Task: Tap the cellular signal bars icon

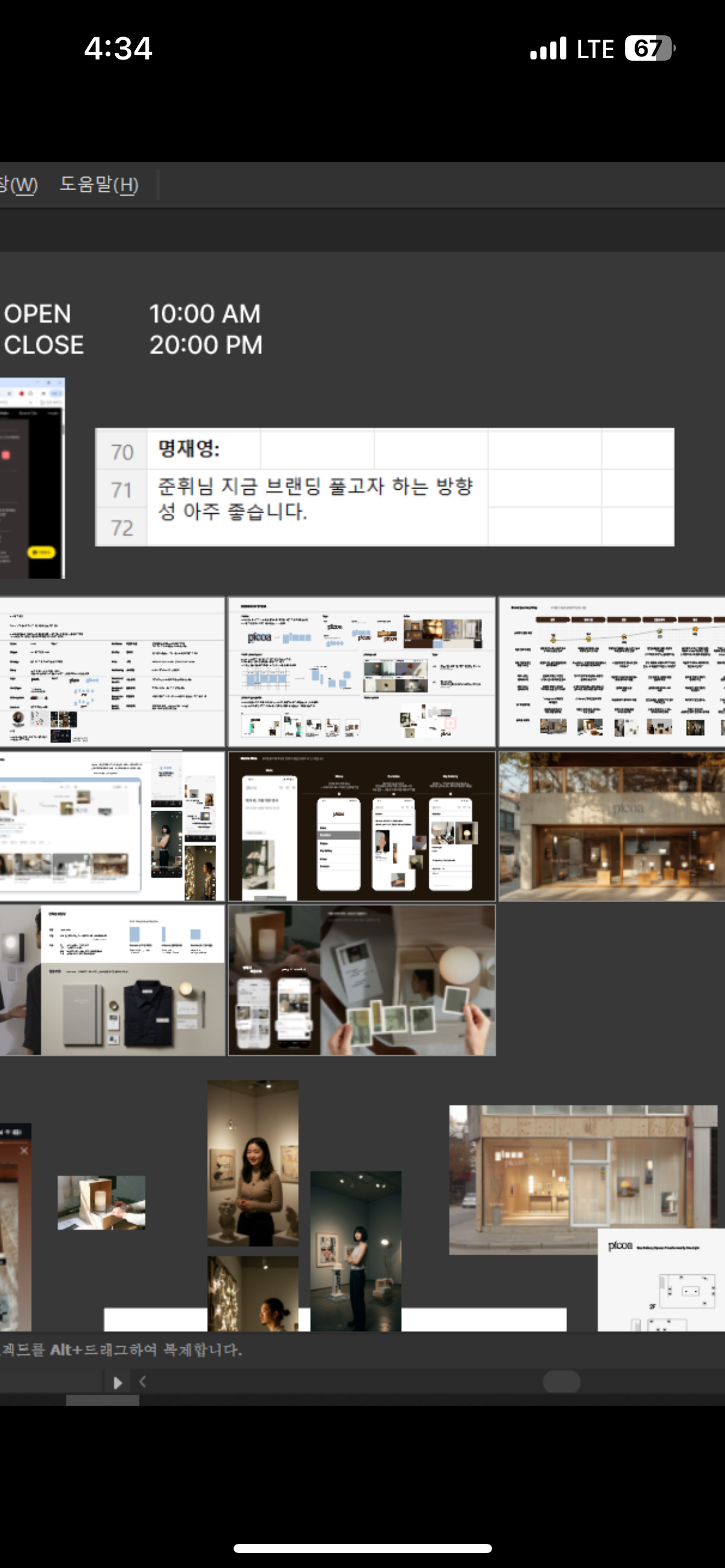Action: click(548, 48)
